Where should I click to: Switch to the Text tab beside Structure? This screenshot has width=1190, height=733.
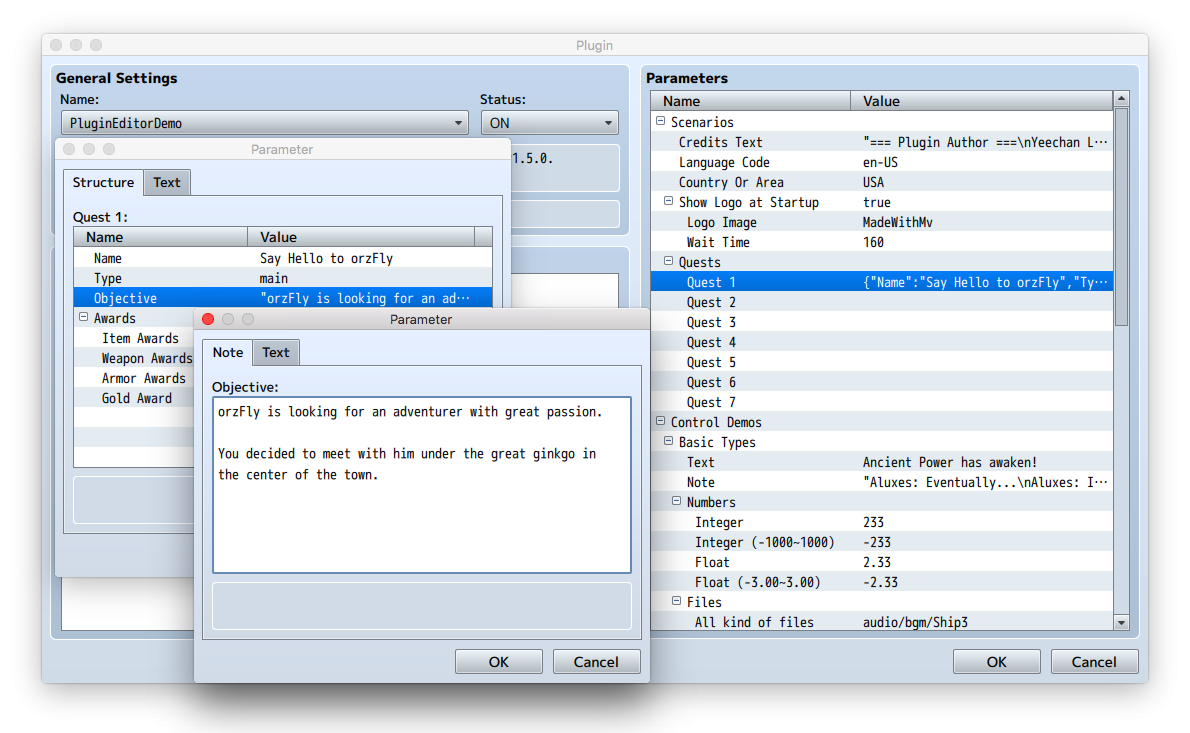pyautogui.click(x=167, y=182)
